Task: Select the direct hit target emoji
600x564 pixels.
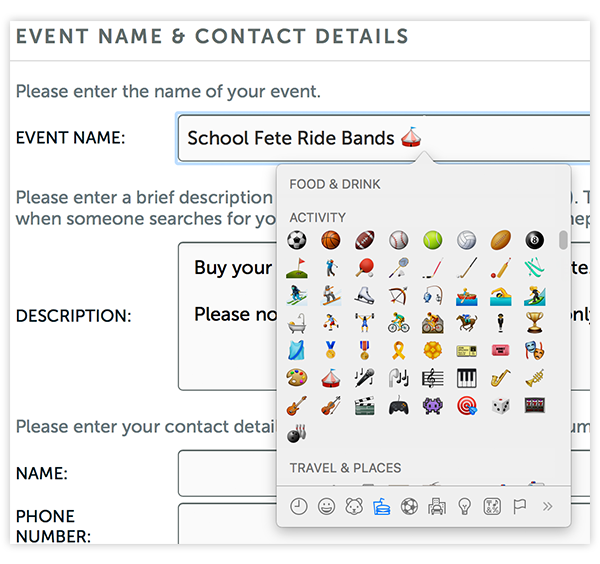Action: [466, 406]
